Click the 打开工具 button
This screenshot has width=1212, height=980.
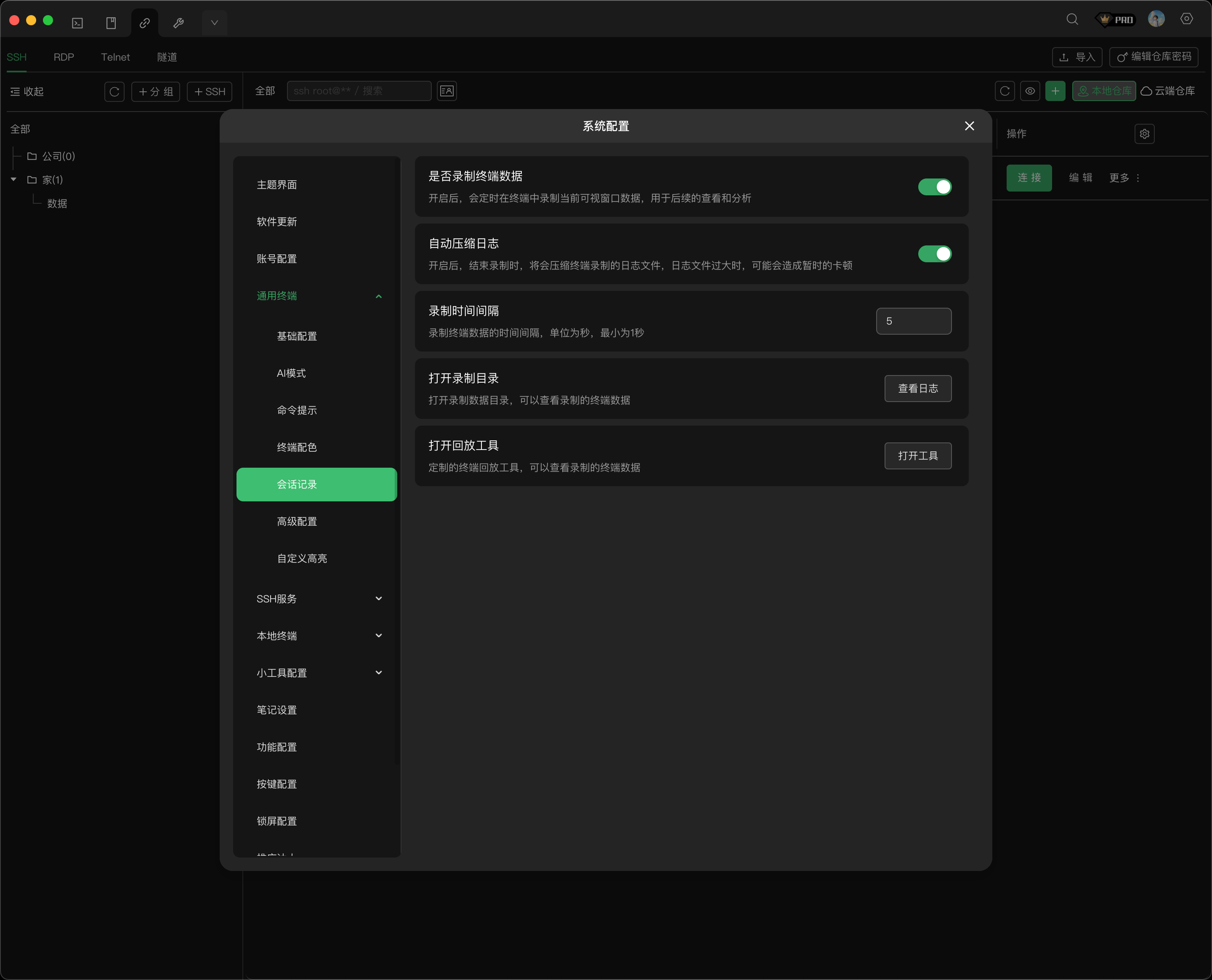tap(917, 455)
